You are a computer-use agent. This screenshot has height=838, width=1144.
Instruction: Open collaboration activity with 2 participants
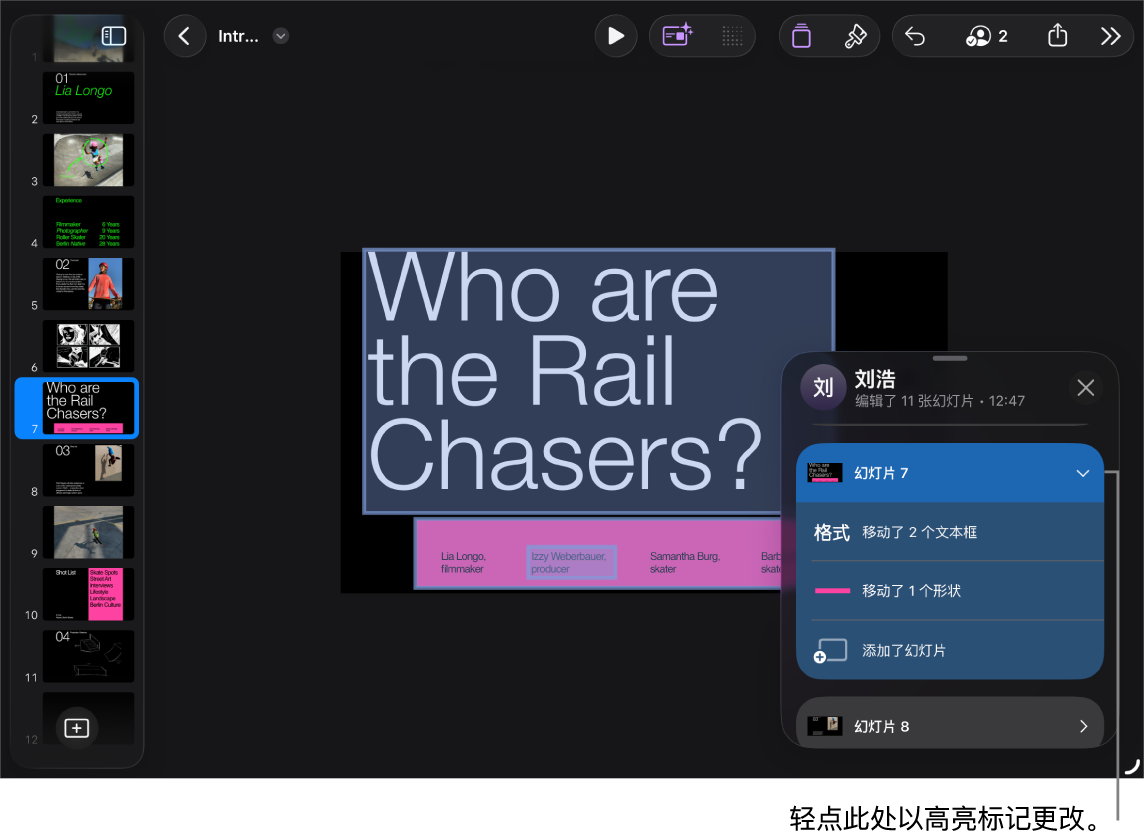click(x=986, y=36)
